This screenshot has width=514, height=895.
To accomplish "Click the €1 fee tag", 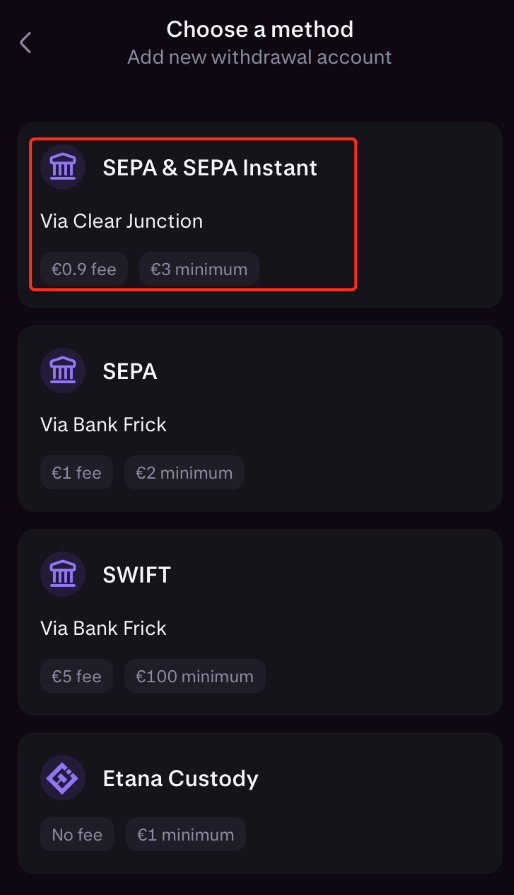I will coord(76,473).
